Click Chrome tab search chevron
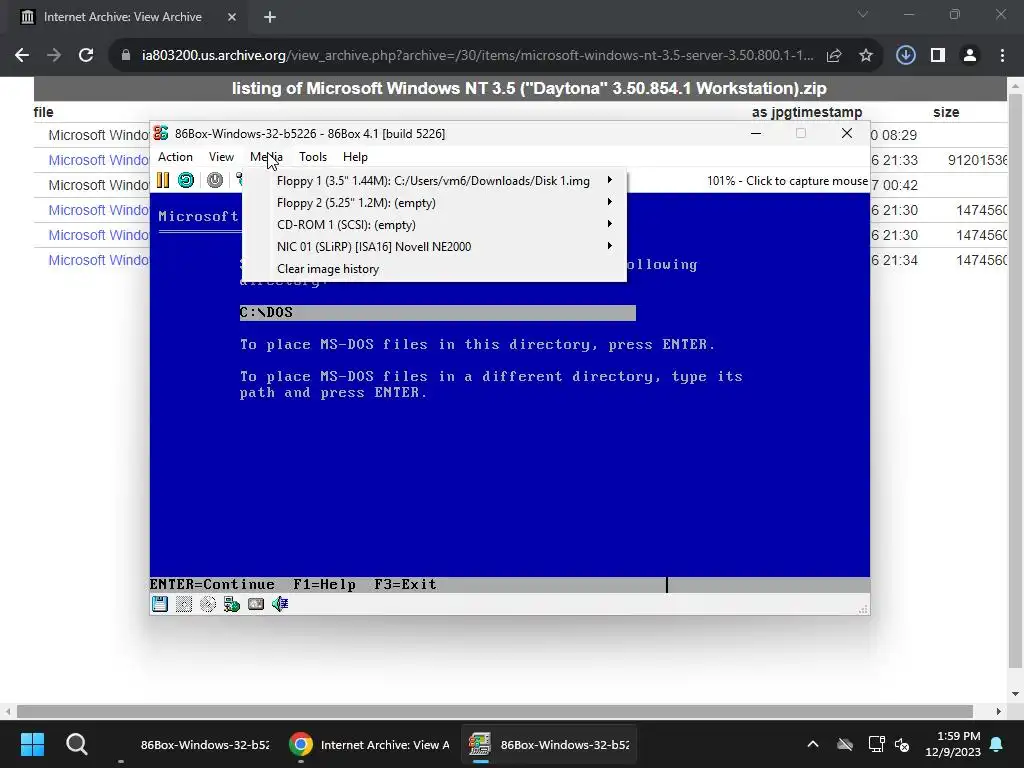 pos(863,14)
